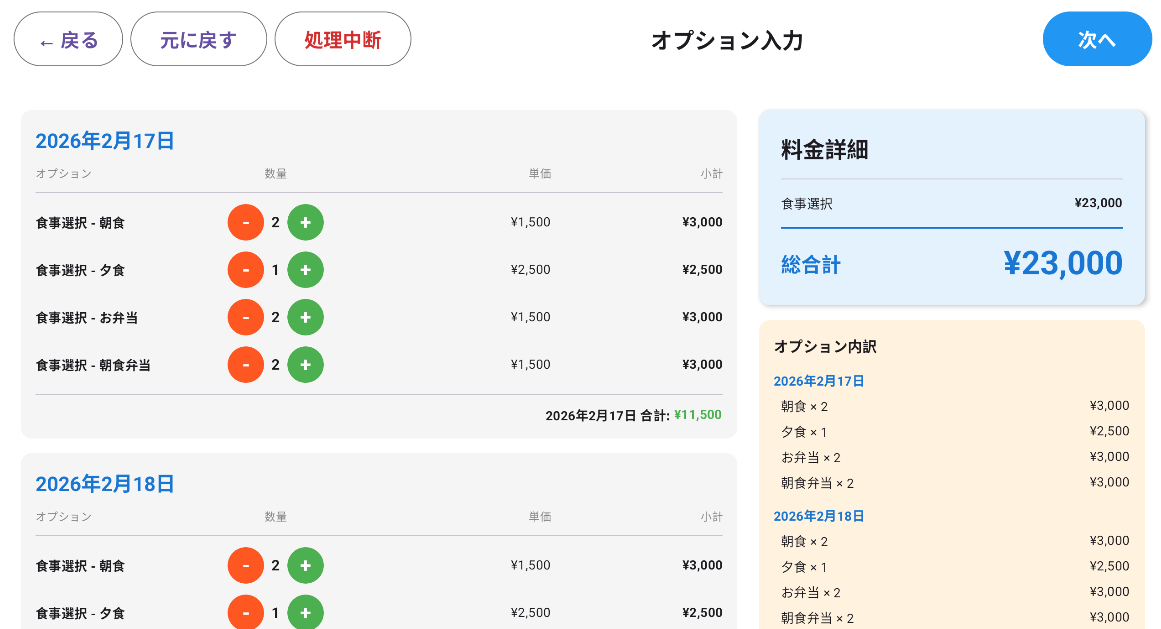
Task: Increase 朝食弁当 quantity for 2月17日
Action: coord(305,364)
